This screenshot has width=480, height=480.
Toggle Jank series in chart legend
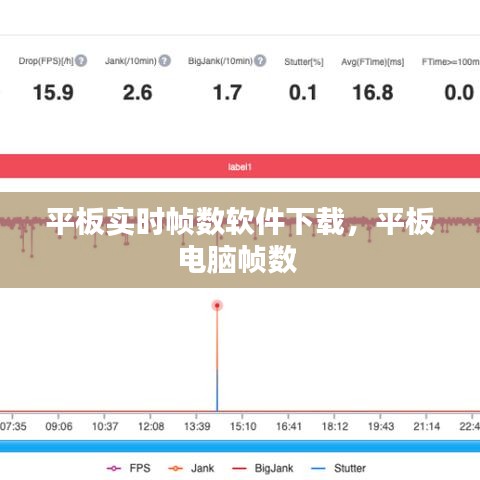191,468
